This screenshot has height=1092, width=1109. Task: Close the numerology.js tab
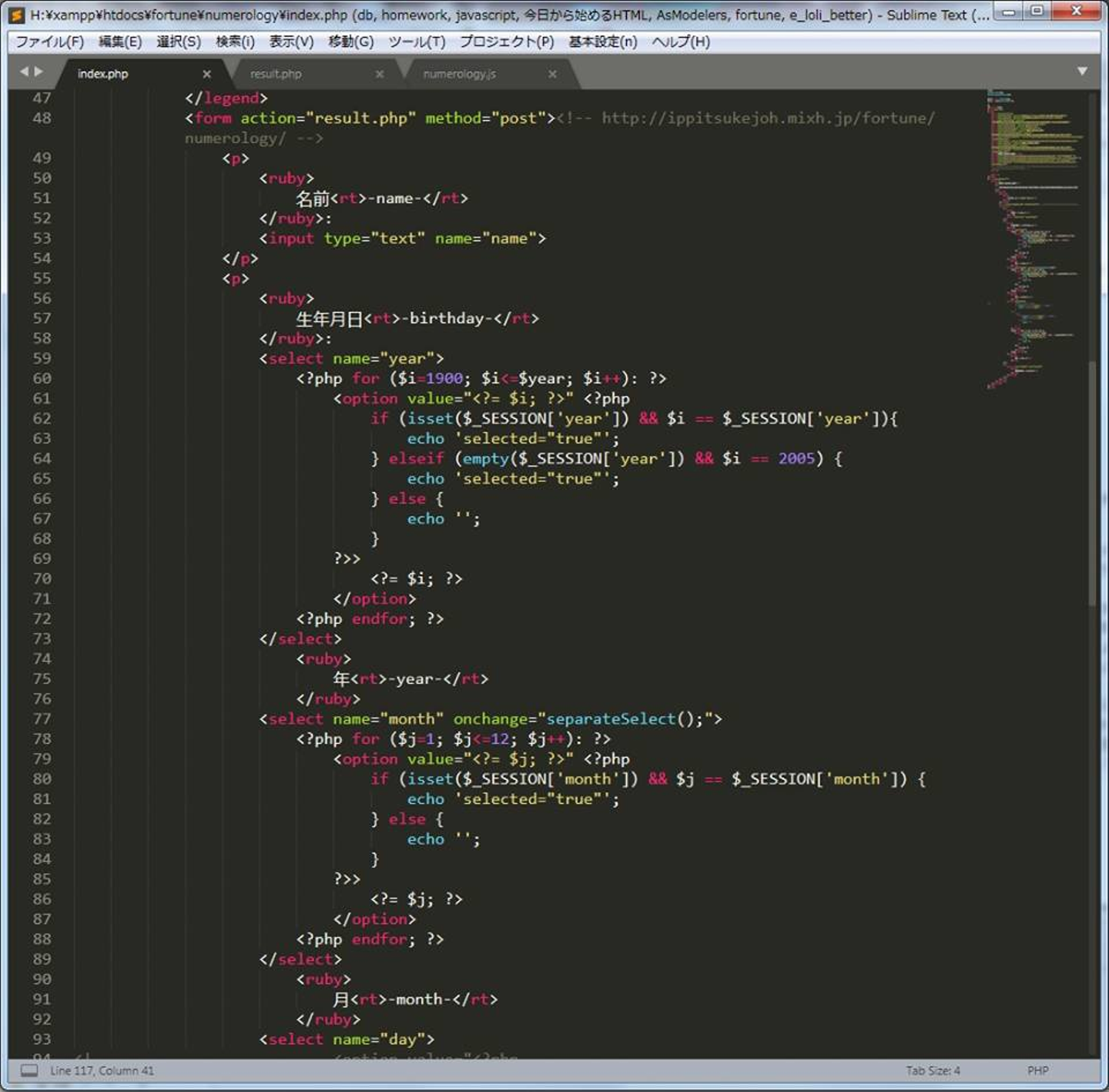[552, 74]
